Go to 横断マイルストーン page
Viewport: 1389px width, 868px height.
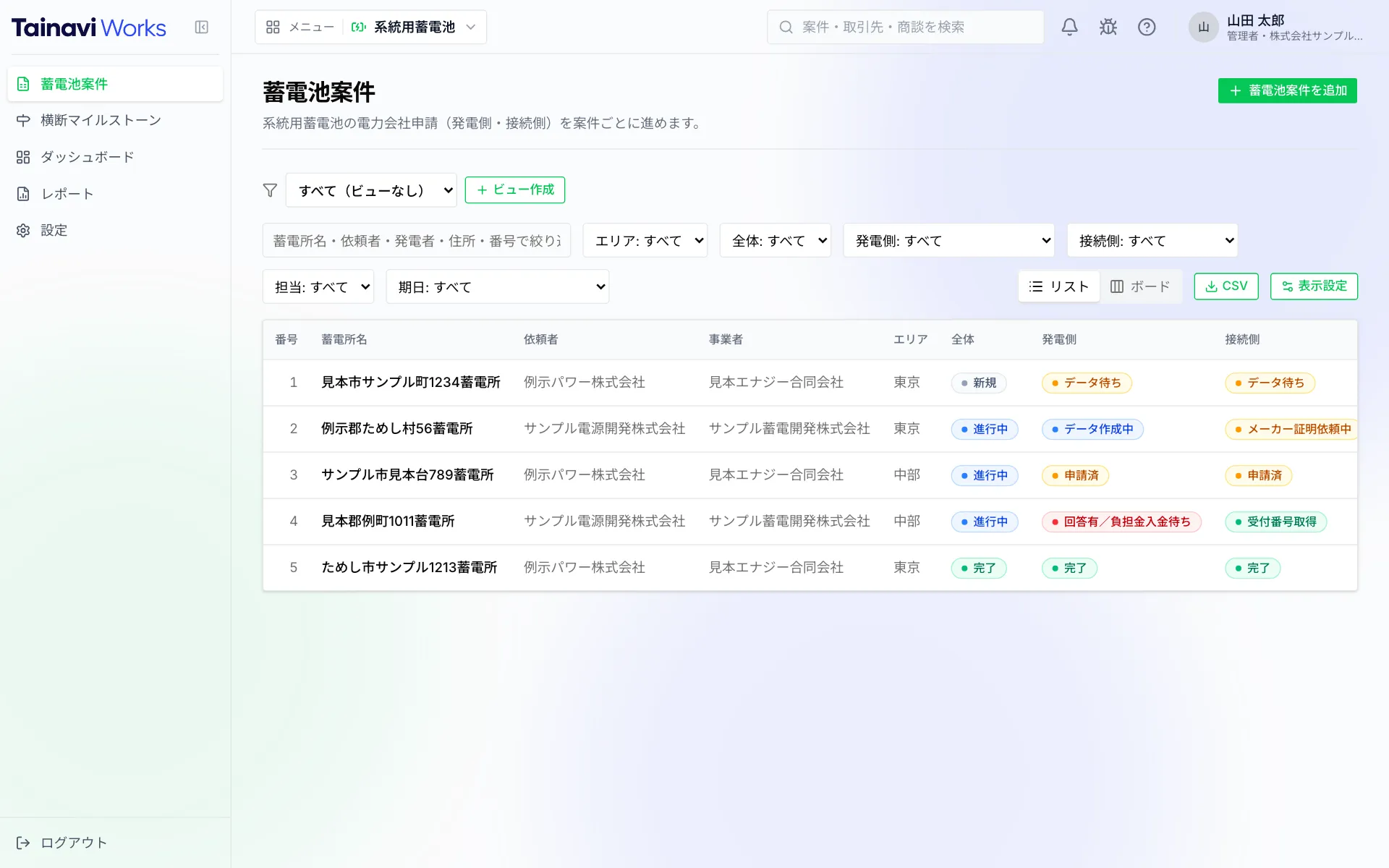pyautogui.click(x=115, y=121)
